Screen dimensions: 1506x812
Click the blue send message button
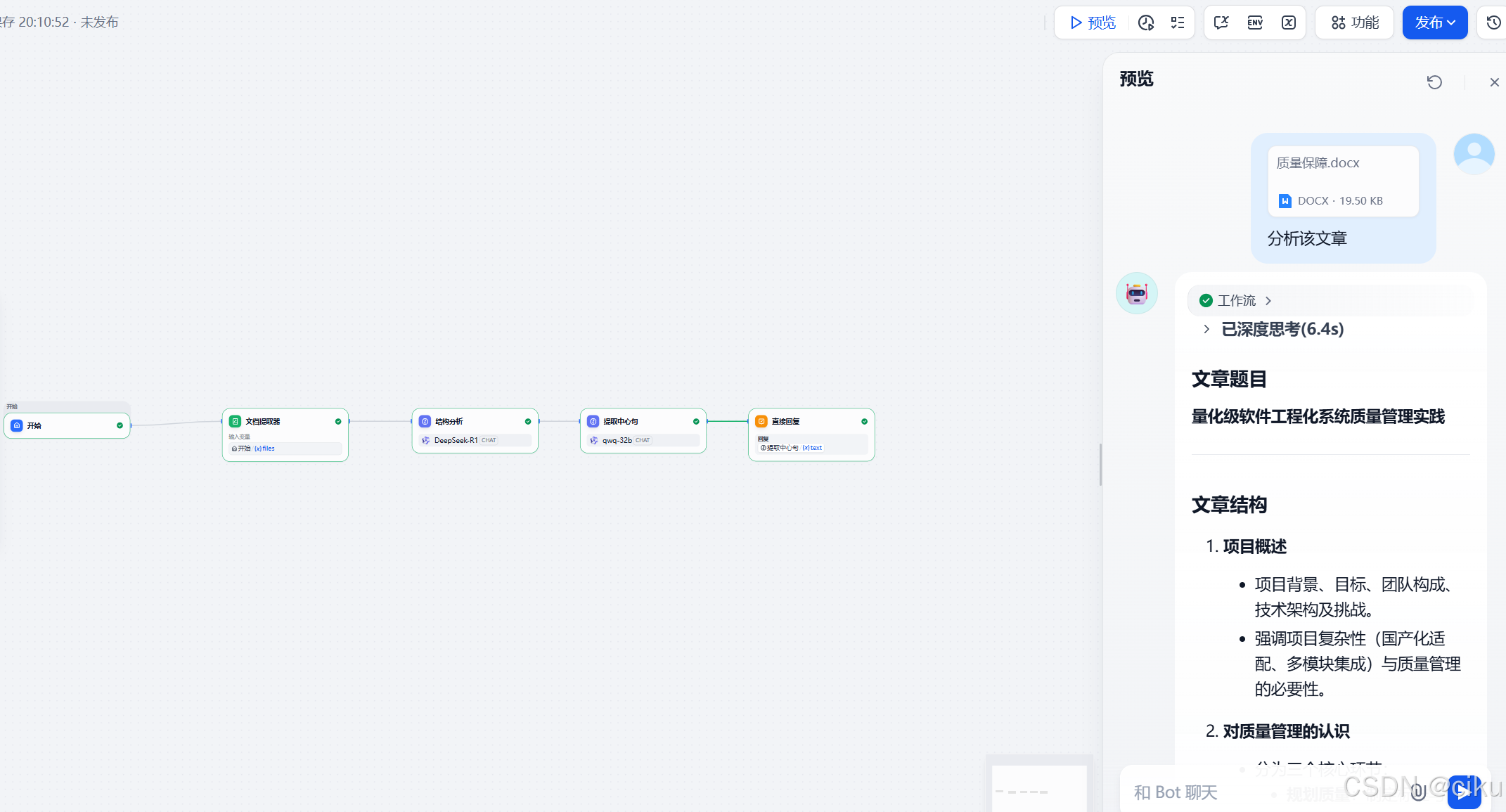coord(1464,792)
